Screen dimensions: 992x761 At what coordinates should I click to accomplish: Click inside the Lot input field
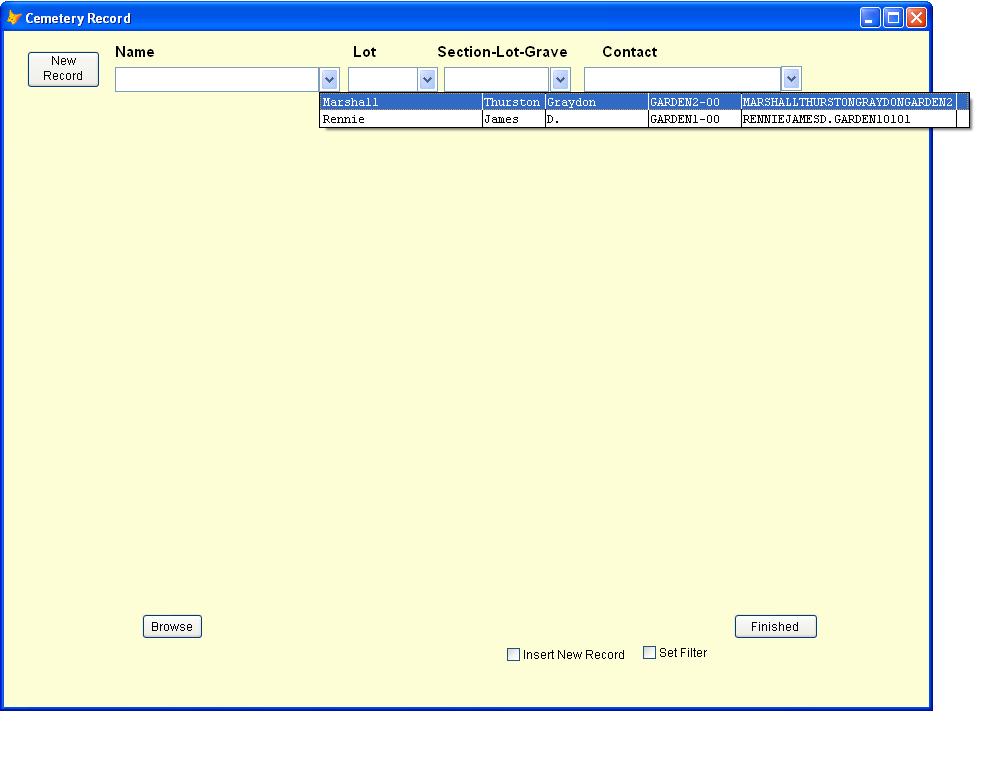[x=383, y=80]
